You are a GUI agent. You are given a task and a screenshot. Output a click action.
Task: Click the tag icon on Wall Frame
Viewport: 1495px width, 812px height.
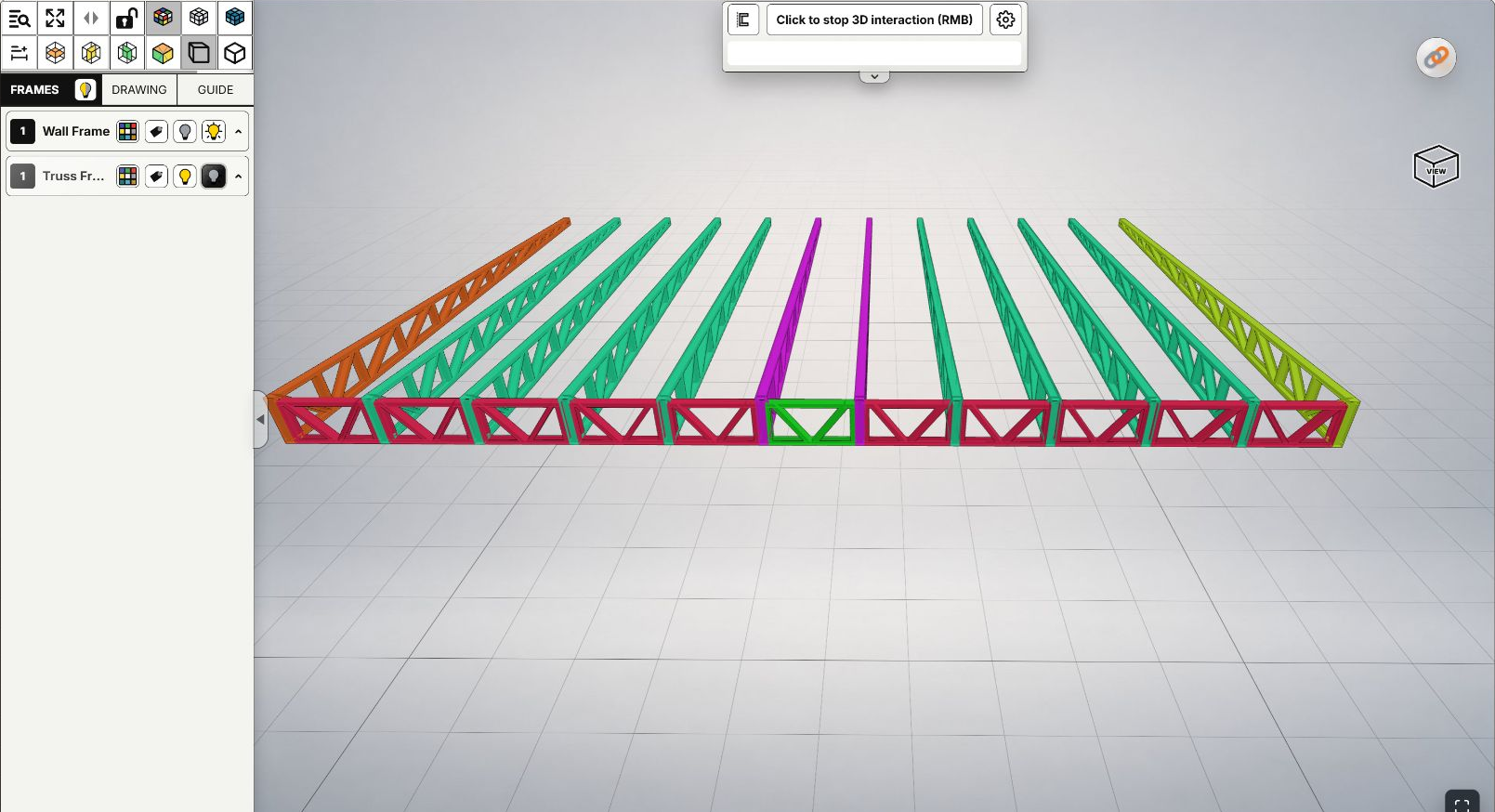click(156, 131)
